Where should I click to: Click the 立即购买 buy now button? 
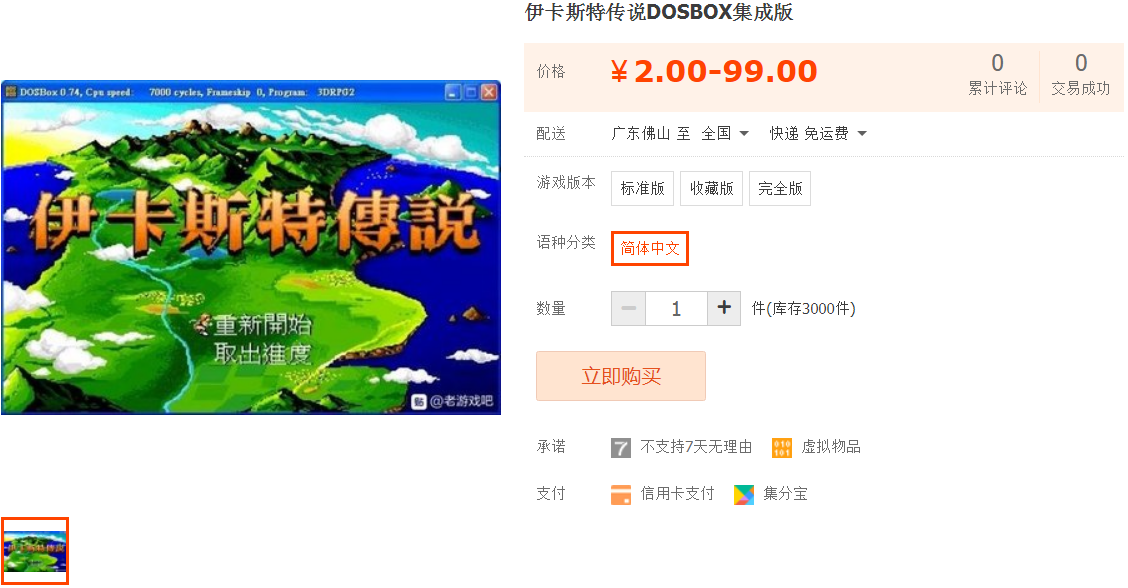coord(621,376)
